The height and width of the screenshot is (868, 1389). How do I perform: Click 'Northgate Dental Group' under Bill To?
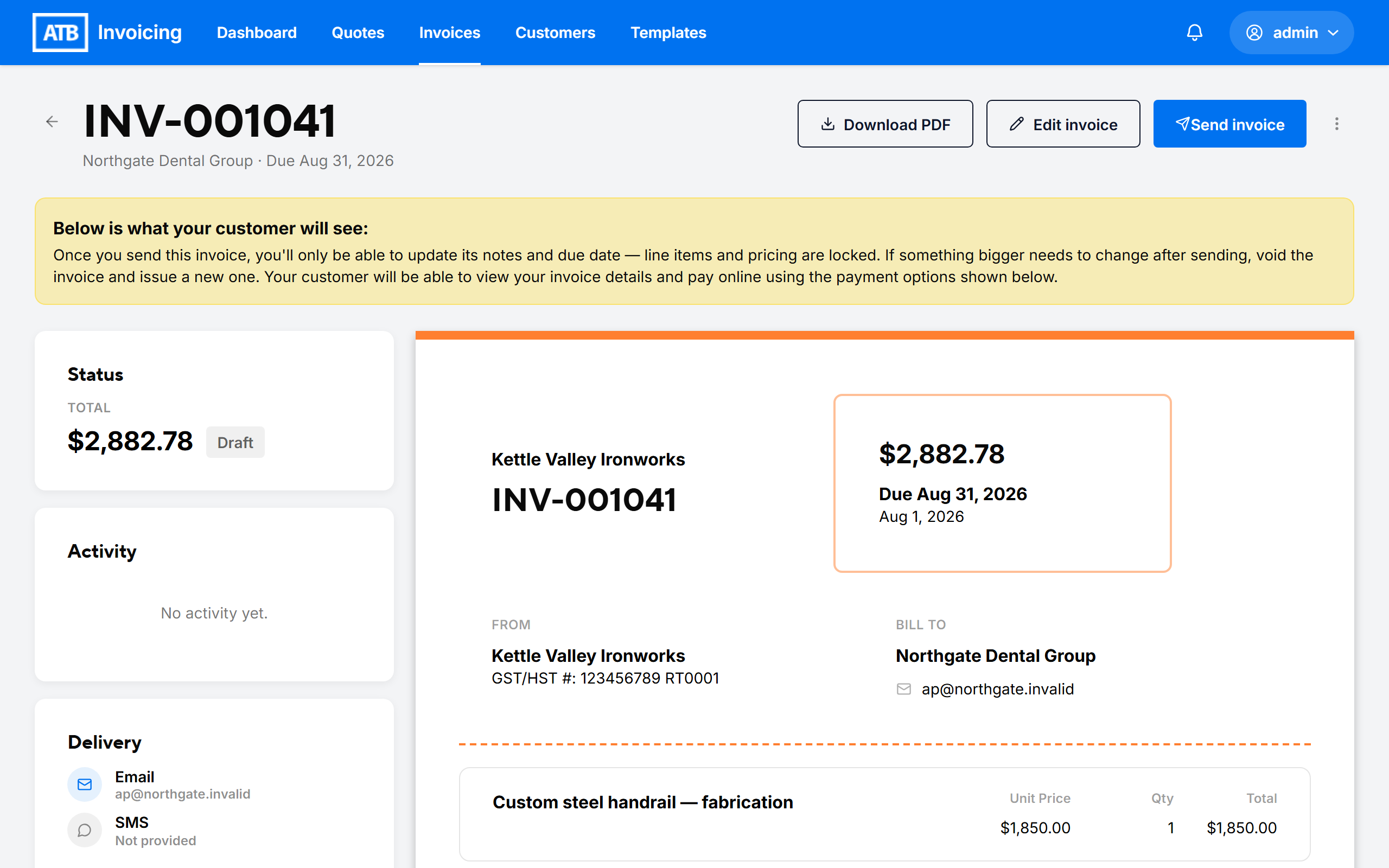click(x=995, y=655)
